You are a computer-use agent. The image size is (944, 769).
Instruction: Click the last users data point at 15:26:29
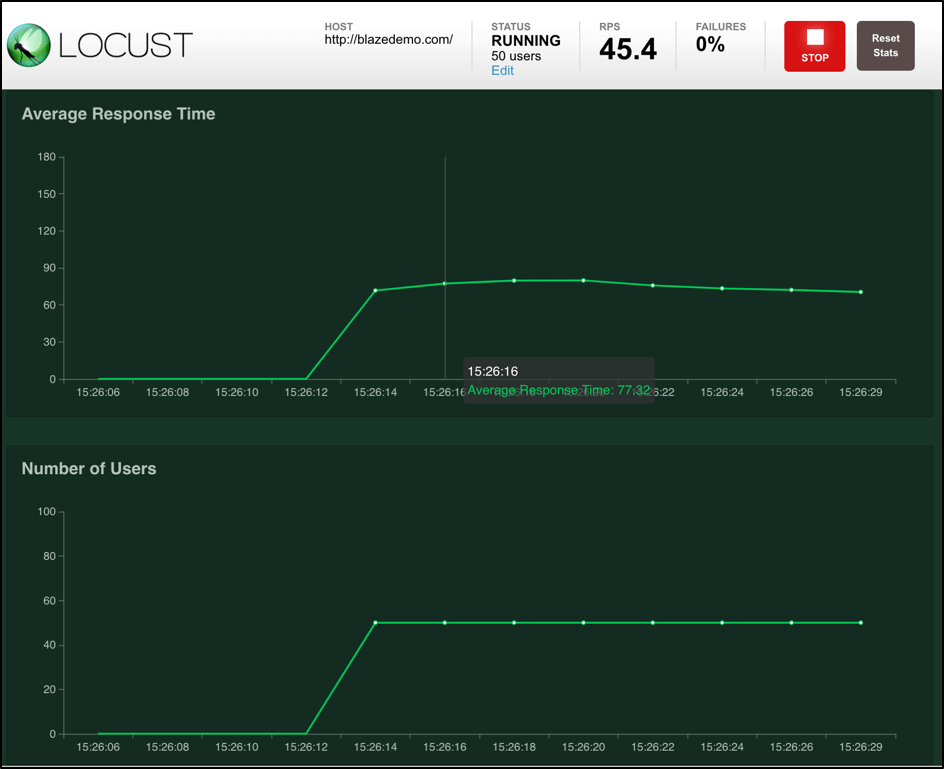[860, 623]
